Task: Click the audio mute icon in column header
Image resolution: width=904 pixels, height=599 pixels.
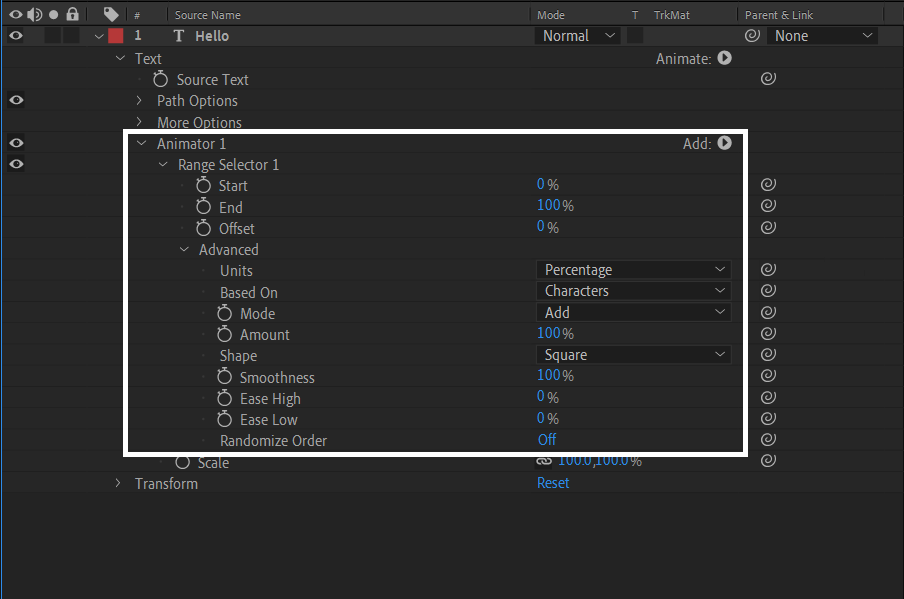Action: pyautogui.click(x=36, y=14)
